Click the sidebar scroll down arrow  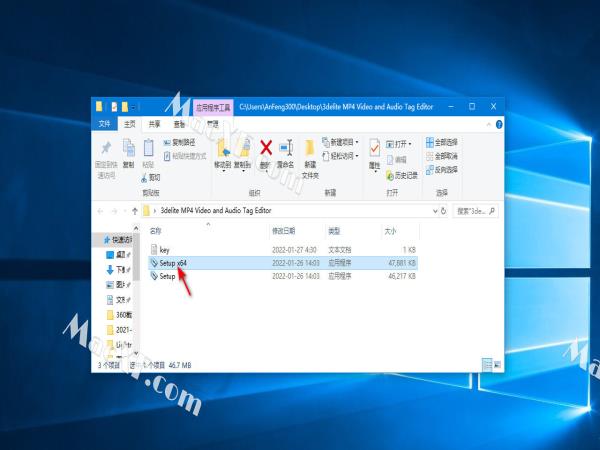tap(136, 354)
